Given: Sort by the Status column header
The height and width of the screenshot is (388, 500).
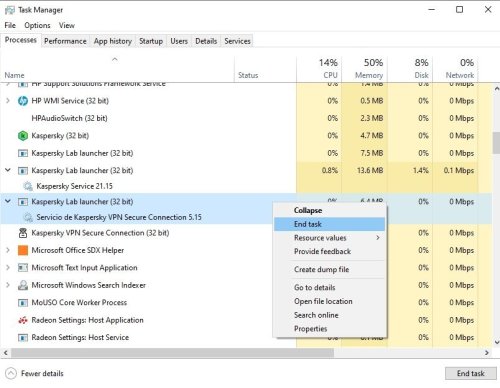Looking at the screenshot, I should pos(265,69).
